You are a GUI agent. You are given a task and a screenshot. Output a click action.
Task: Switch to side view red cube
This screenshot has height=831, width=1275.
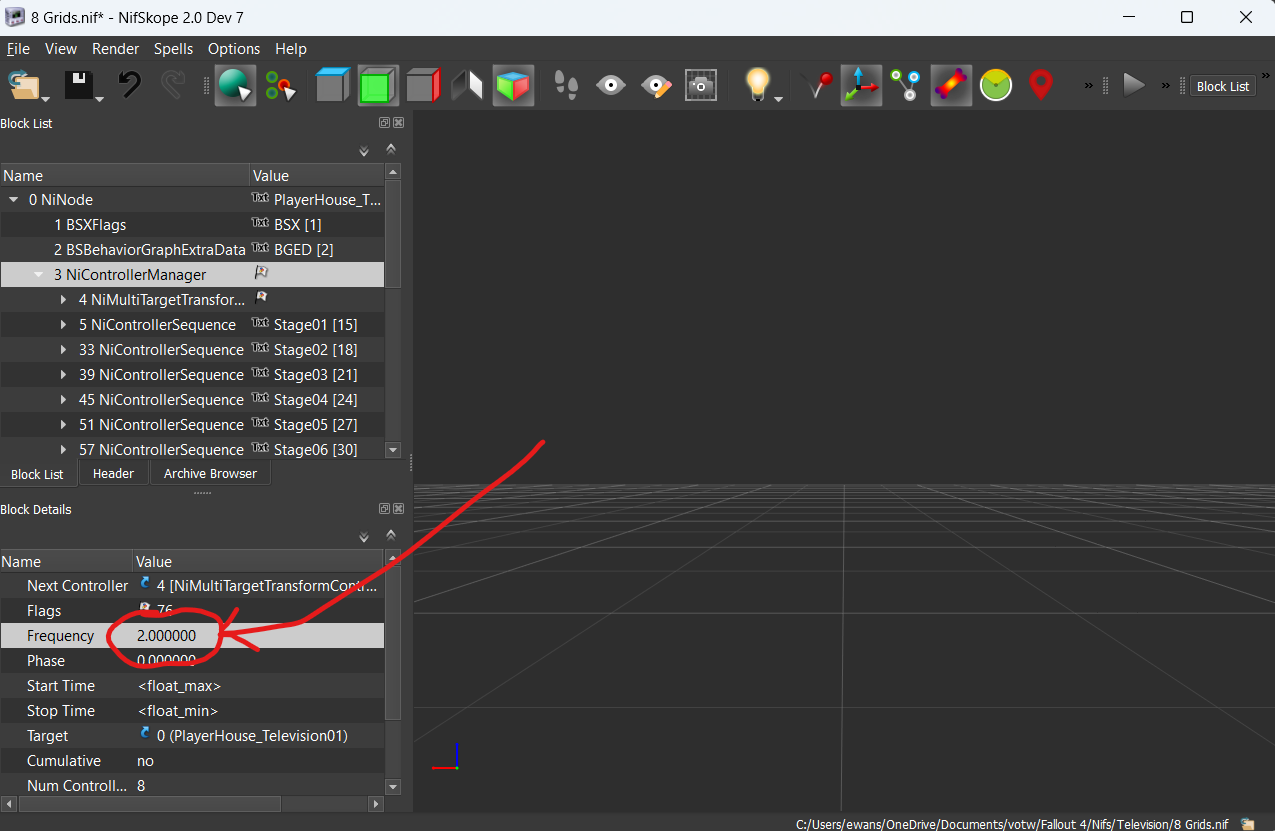click(423, 85)
